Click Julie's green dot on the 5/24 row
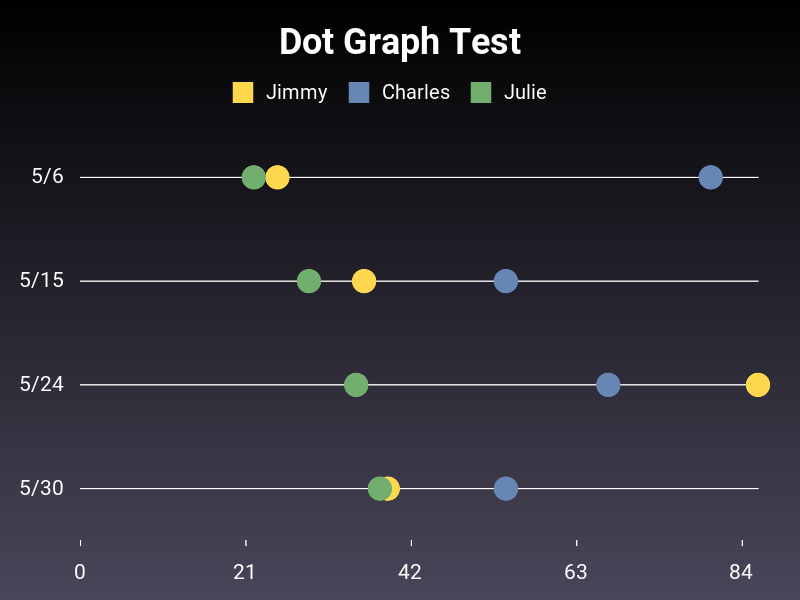This screenshot has width=800, height=600. tap(356, 385)
